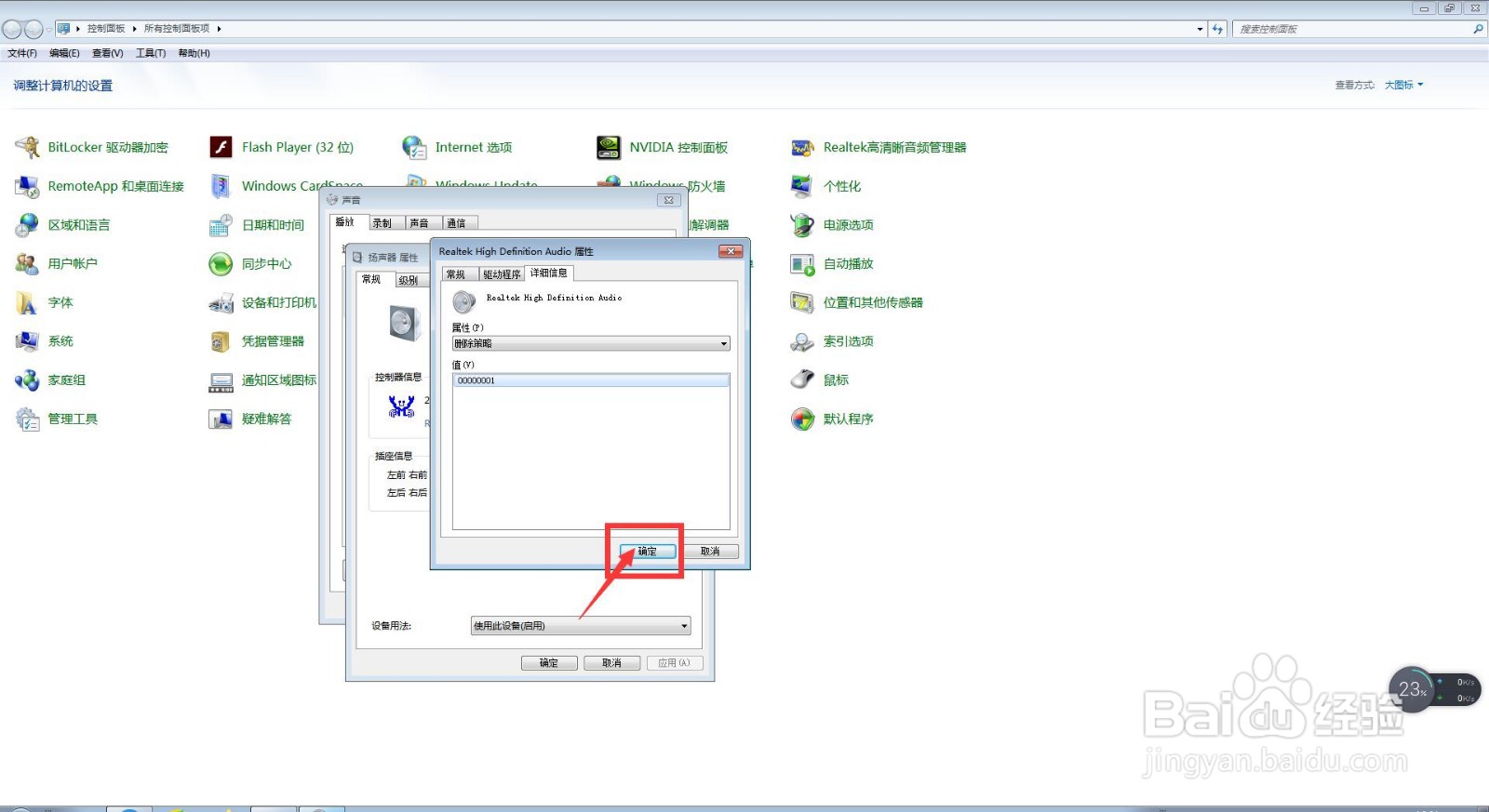The width and height of the screenshot is (1489, 812).
Task: Open 系统 icon
Action: [27, 341]
